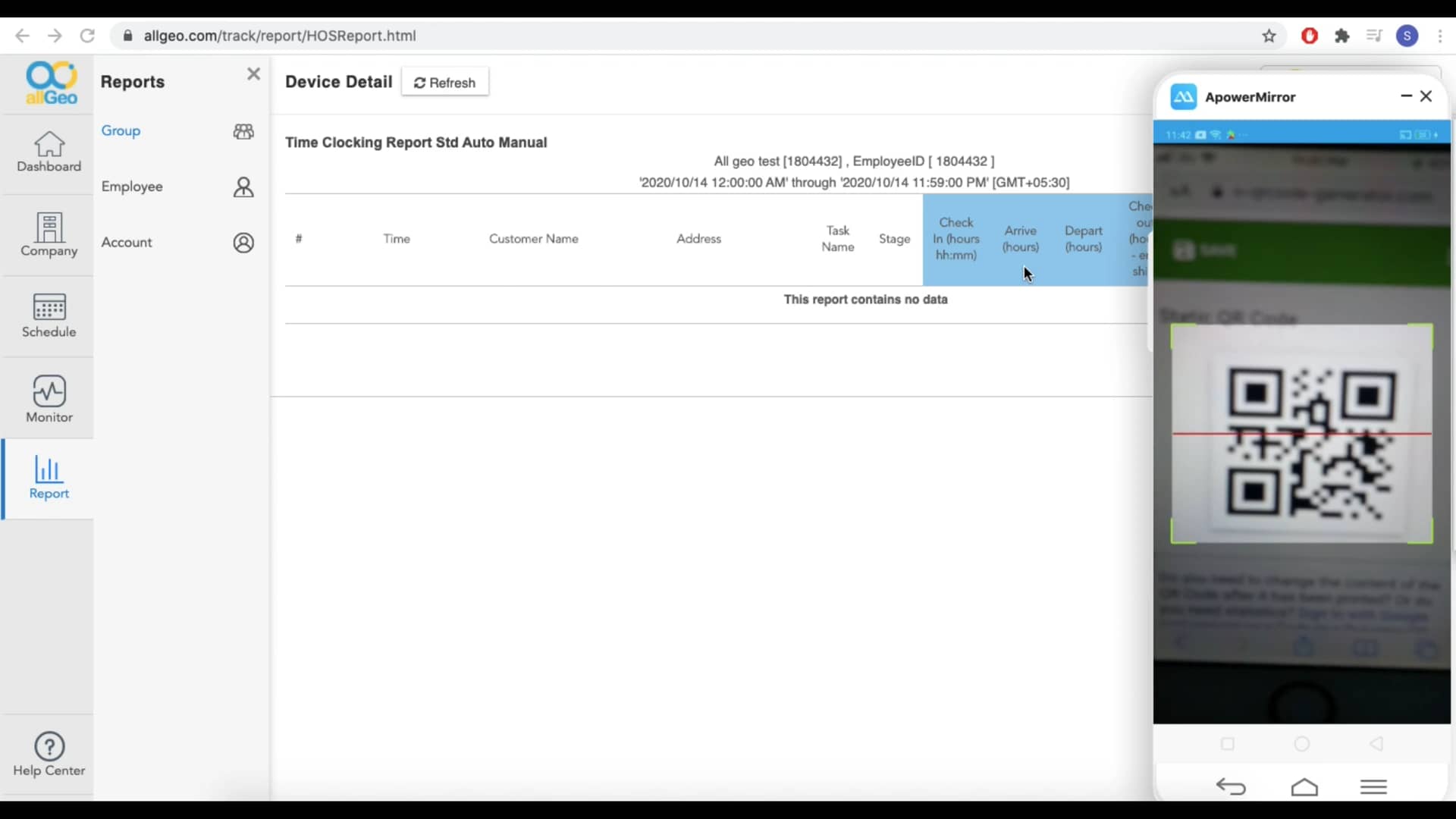The width and height of the screenshot is (1456, 819).
Task: Open the Company section
Action: [49, 234]
